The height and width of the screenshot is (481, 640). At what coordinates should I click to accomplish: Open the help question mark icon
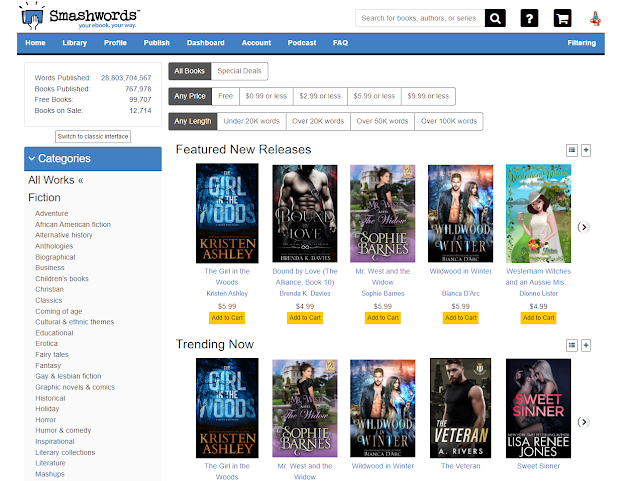(529, 18)
